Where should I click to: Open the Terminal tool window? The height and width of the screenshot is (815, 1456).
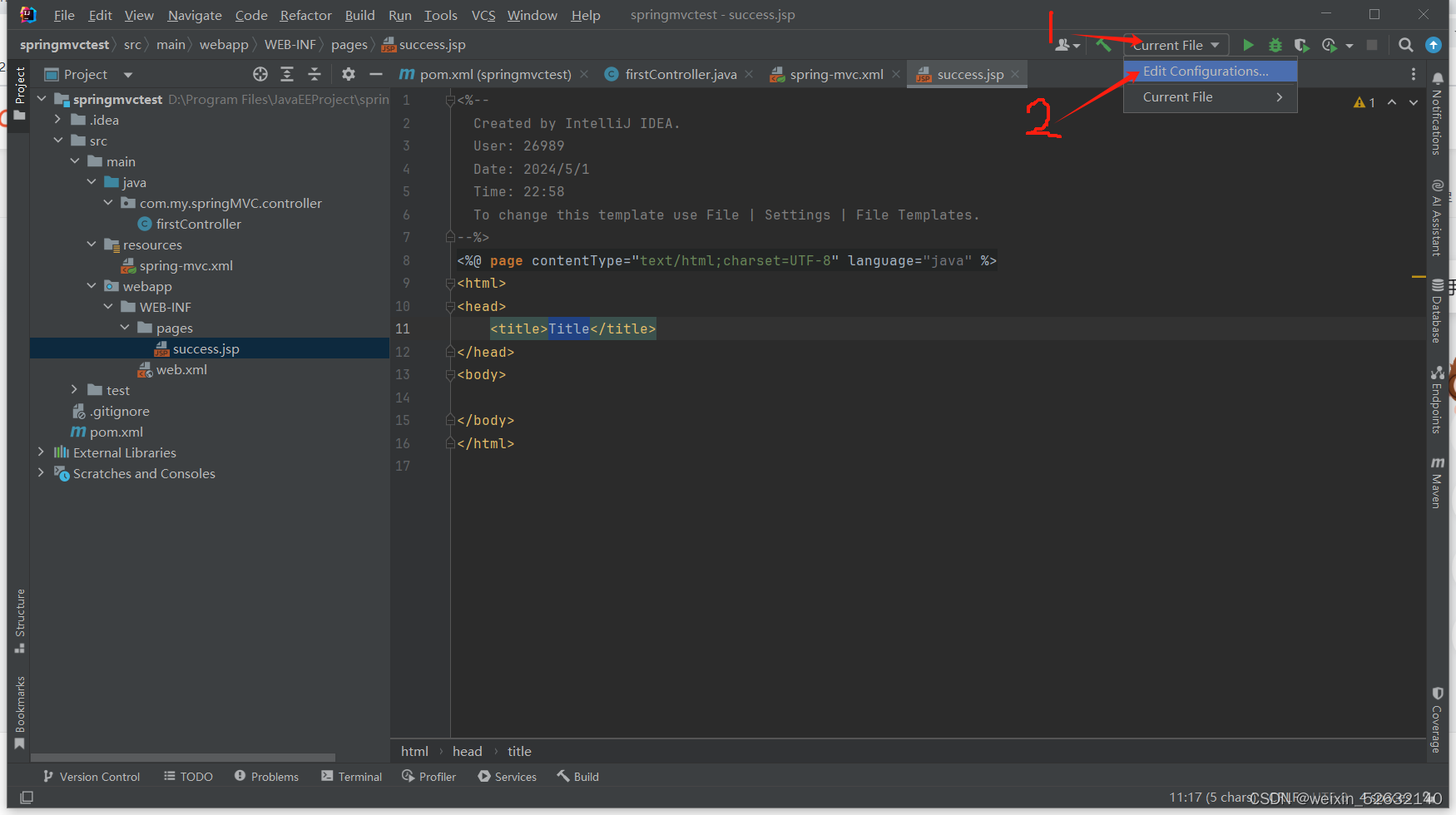click(352, 777)
